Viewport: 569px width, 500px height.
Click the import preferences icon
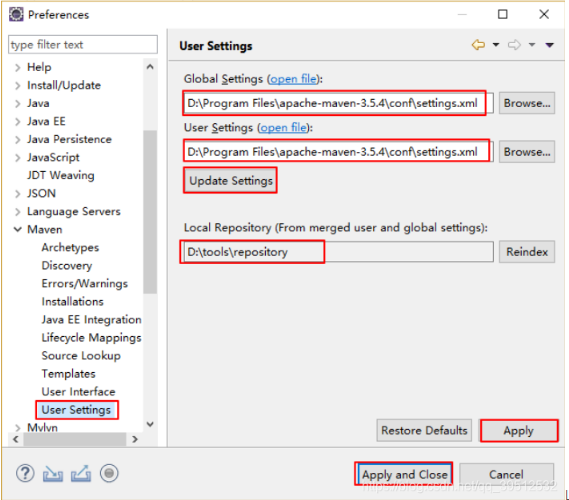tap(53, 474)
